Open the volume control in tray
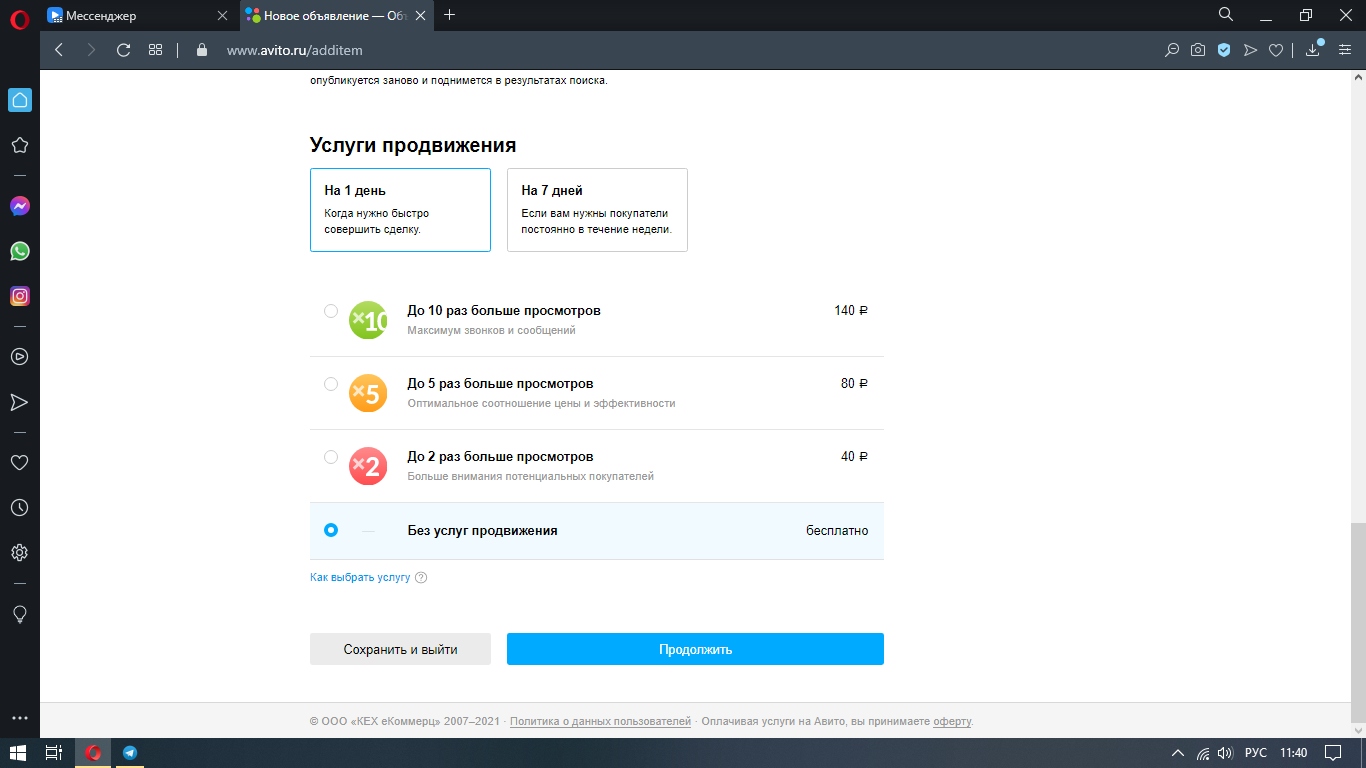Image resolution: width=1366 pixels, height=768 pixels. [1226, 753]
